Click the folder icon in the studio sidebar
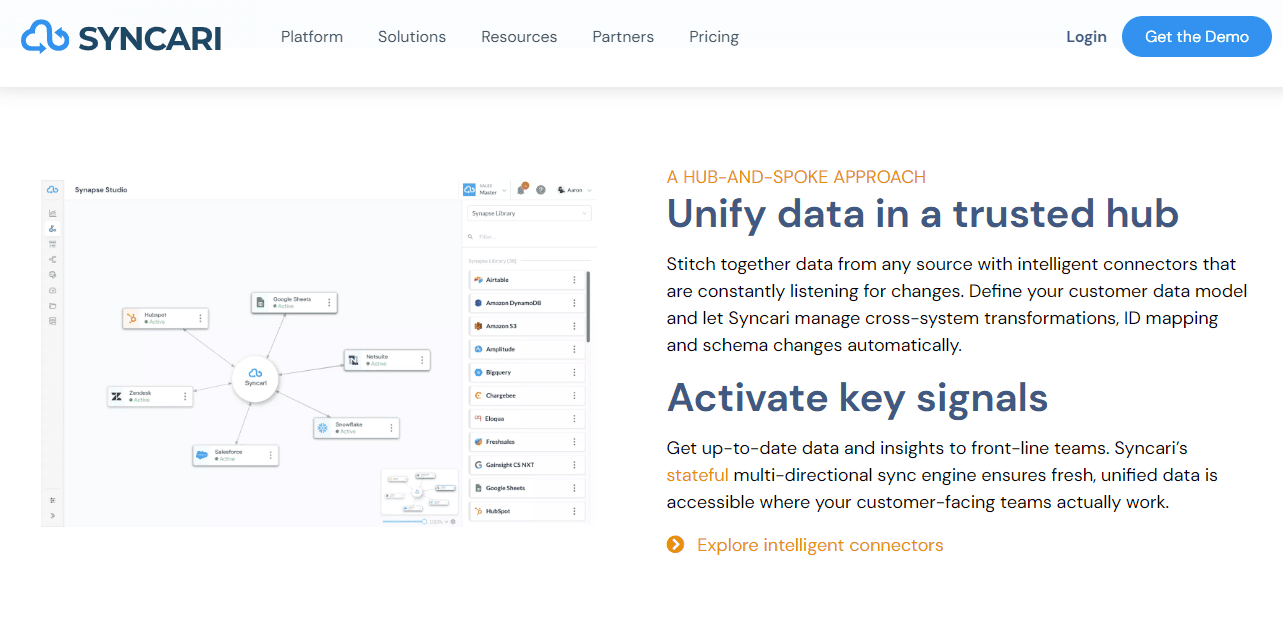Viewport: 1283px width, 623px height. [x=53, y=305]
